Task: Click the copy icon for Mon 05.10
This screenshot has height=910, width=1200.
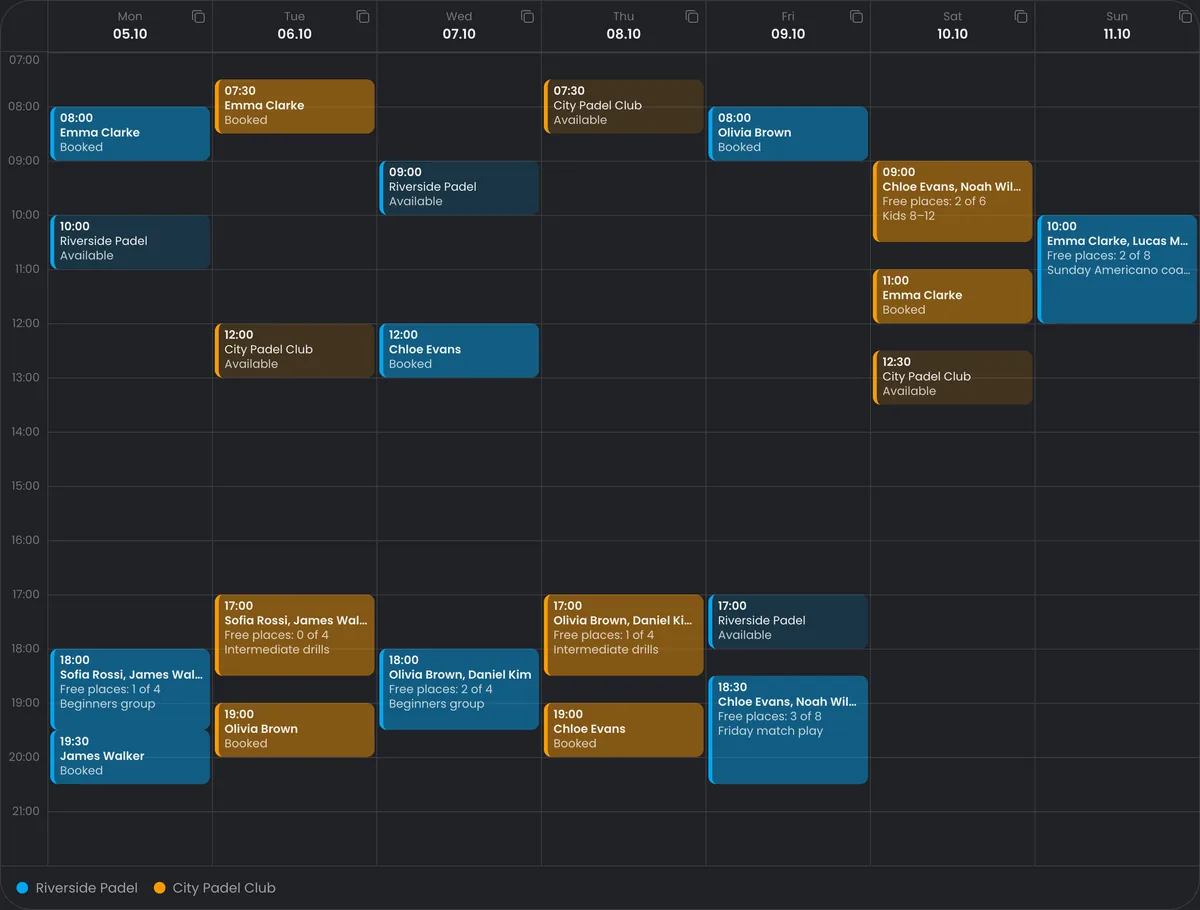Action: point(198,17)
